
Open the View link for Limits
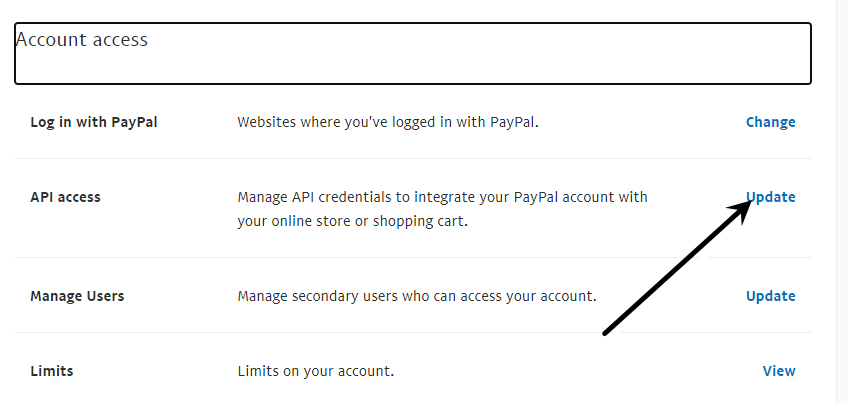tap(779, 371)
